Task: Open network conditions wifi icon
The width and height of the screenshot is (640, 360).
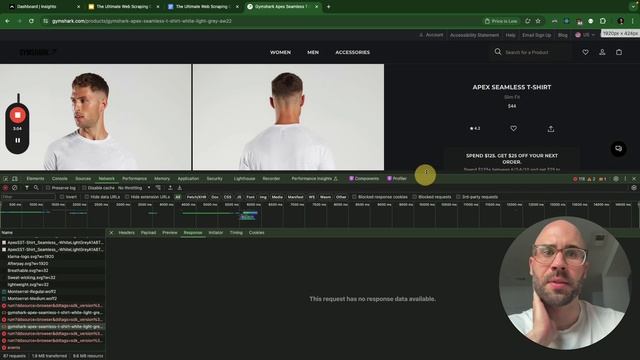Action: 158,188
